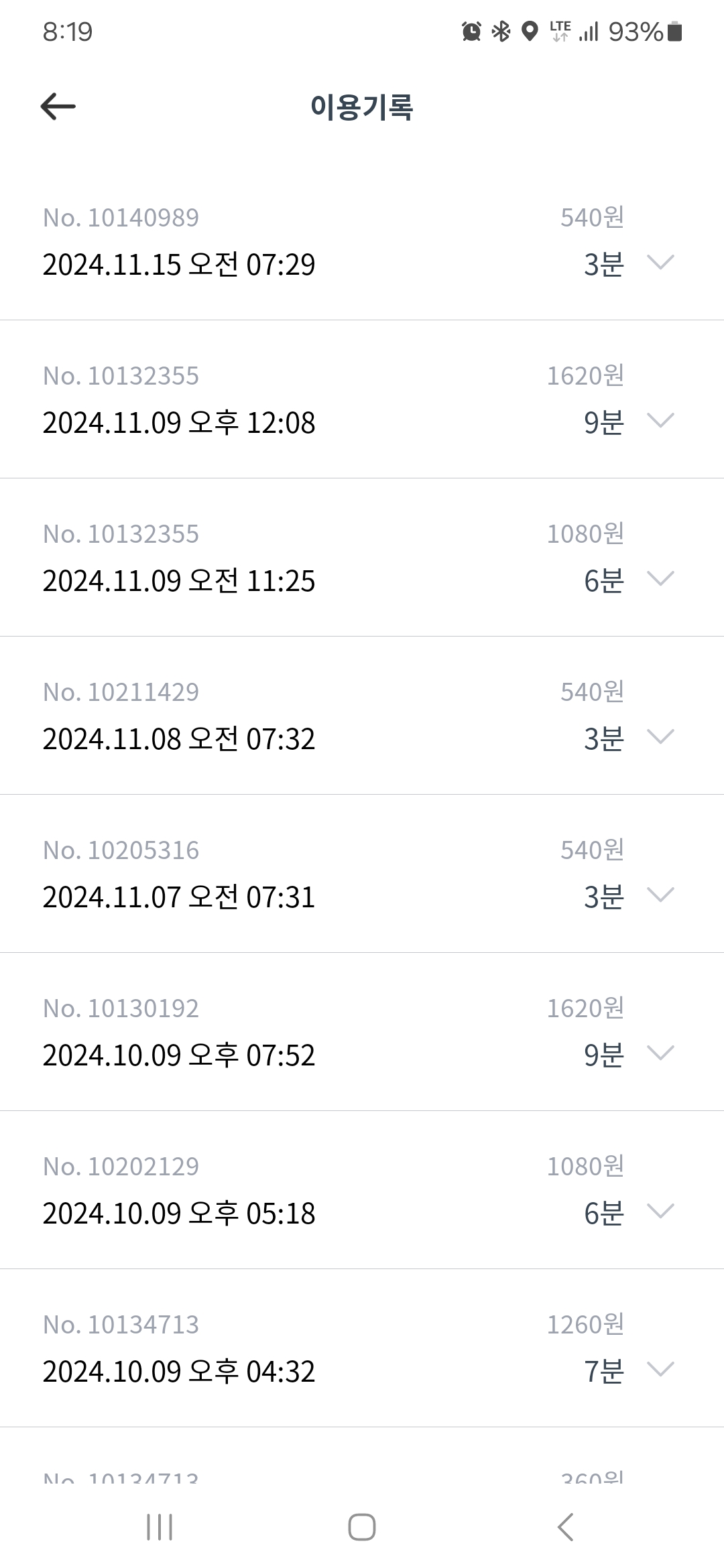Tap the location pin status icon
Image resolution: width=724 pixels, height=1568 pixels.
click(x=530, y=31)
